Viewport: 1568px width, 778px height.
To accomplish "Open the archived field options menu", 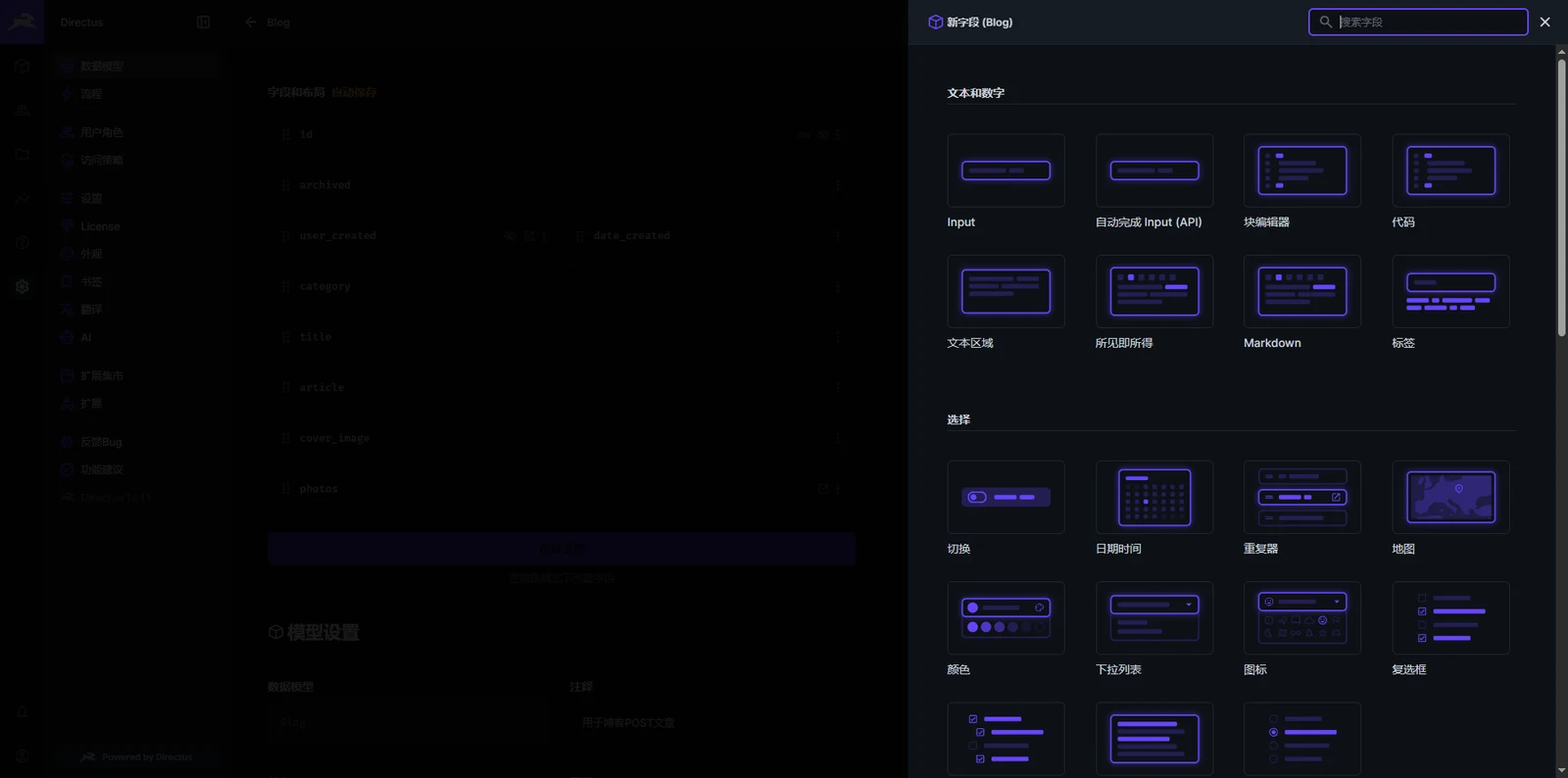I will pos(838,185).
